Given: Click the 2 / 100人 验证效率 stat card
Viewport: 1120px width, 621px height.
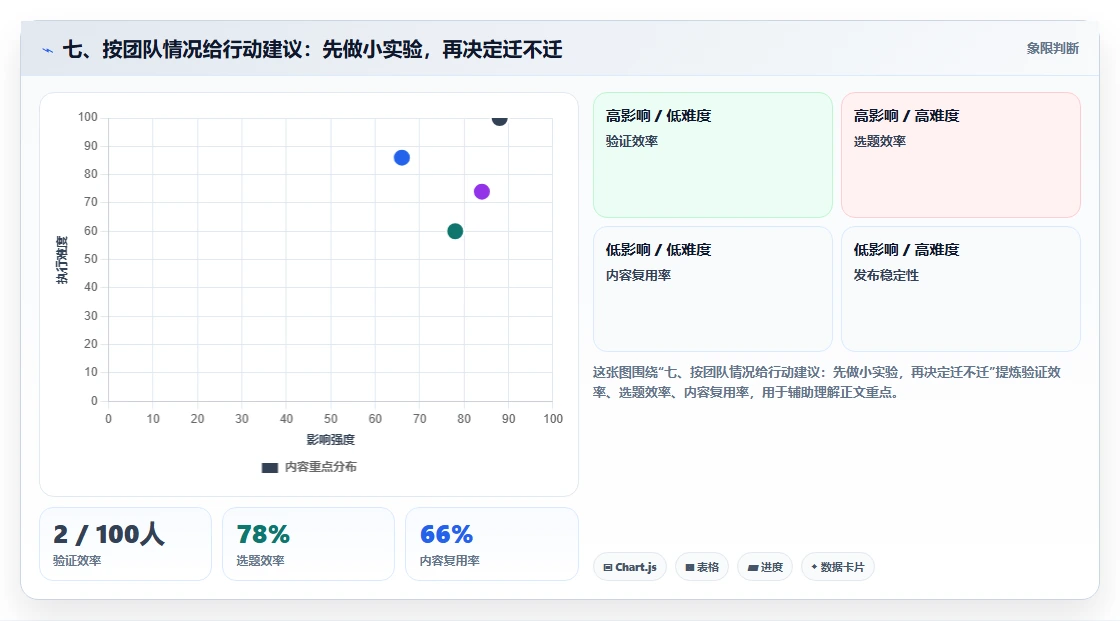Looking at the screenshot, I should (126, 544).
